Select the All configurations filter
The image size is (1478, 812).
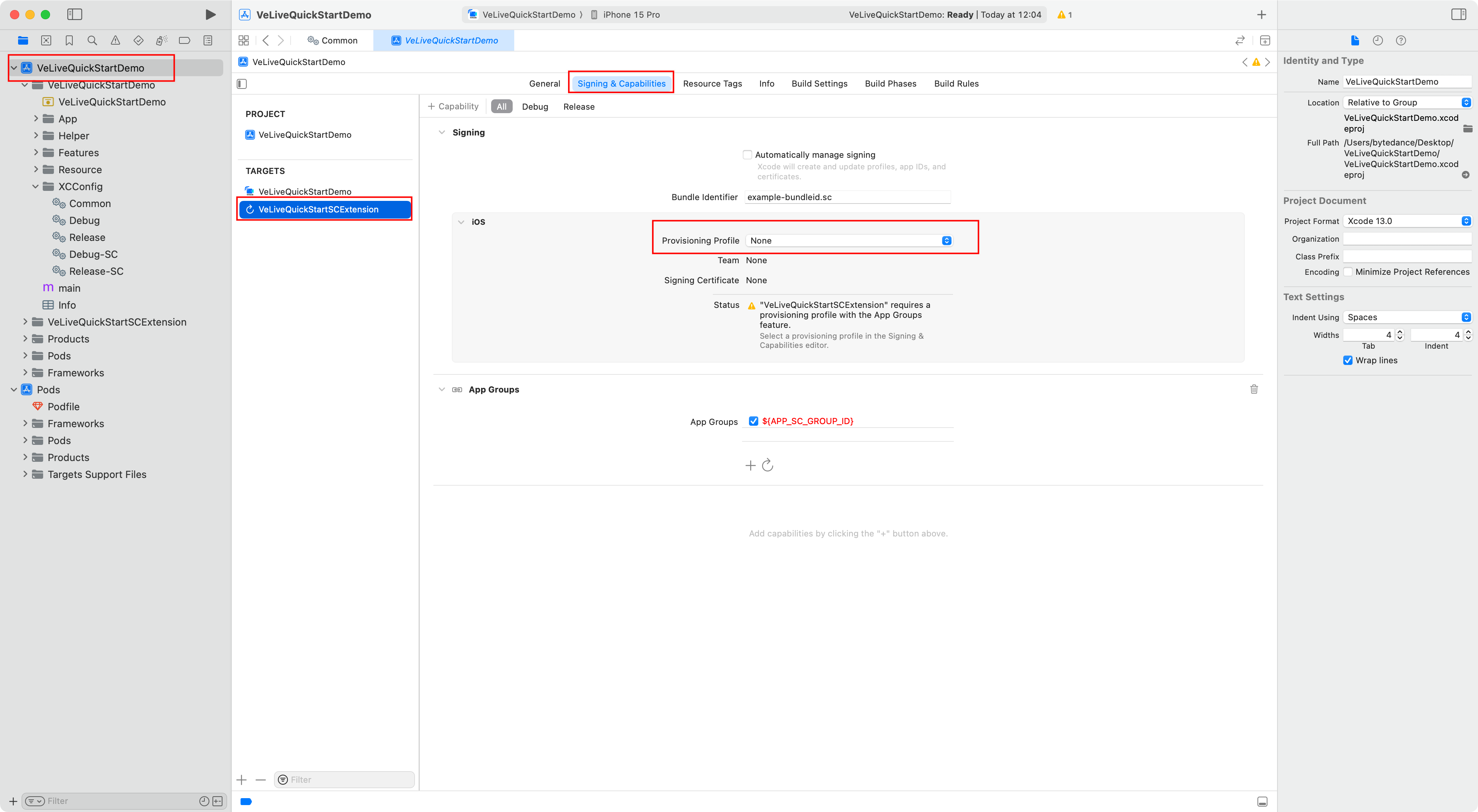(502, 107)
